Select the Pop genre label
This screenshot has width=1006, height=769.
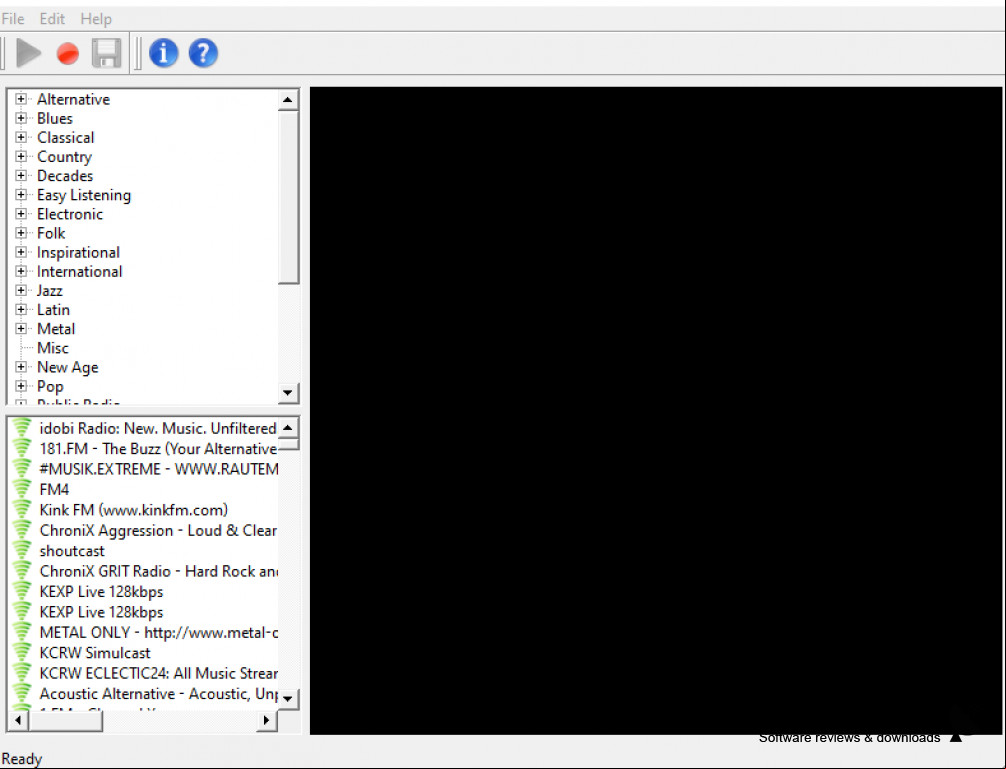tap(50, 387)
